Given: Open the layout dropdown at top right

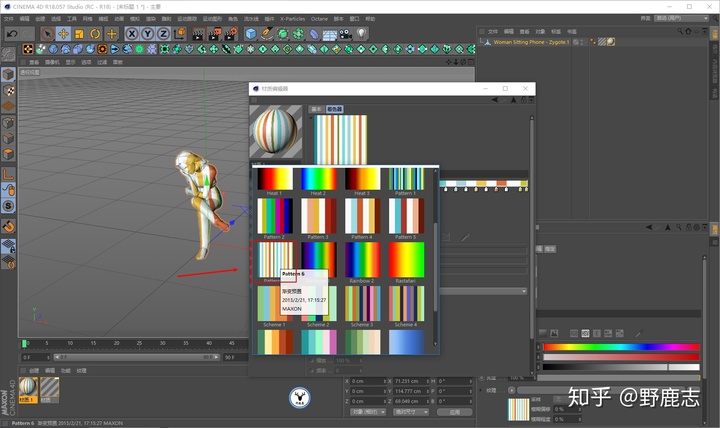Looking at the screenshot, I should (682, 18).
